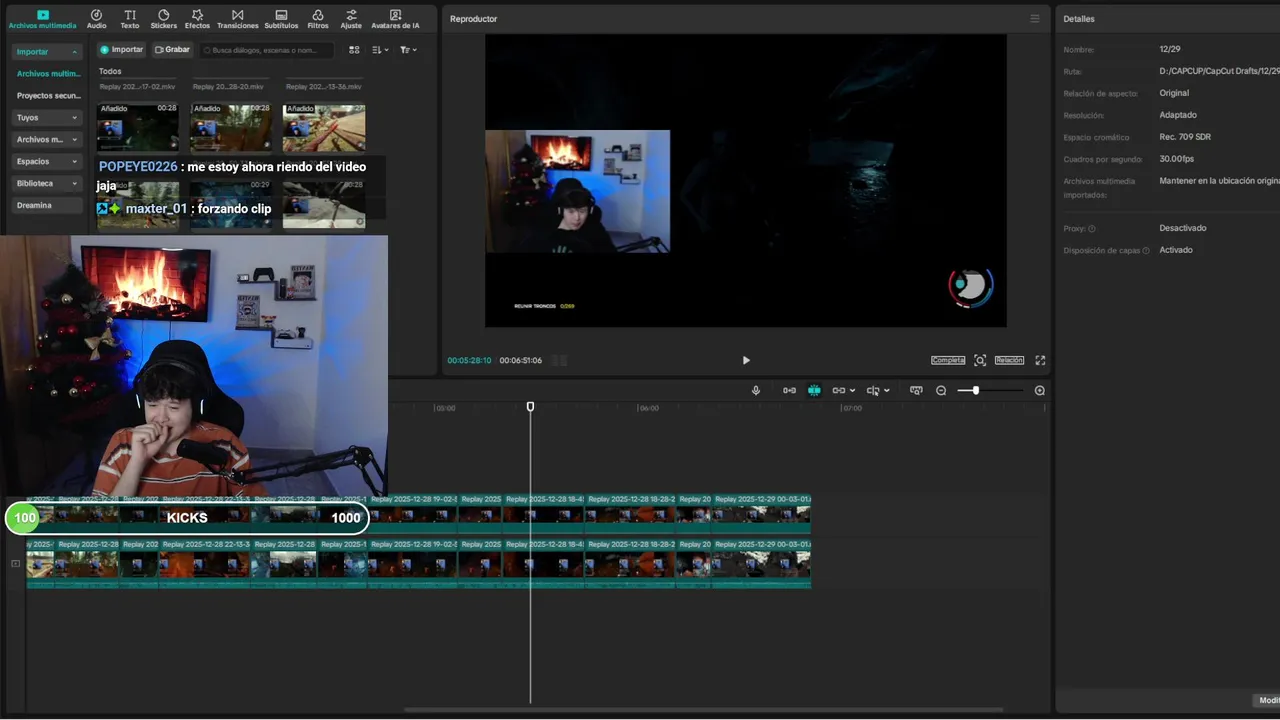Screen dimensions: 1280x720
Task: Click the color space value Rec. 709 SDR
Action: pos(1185,137)
